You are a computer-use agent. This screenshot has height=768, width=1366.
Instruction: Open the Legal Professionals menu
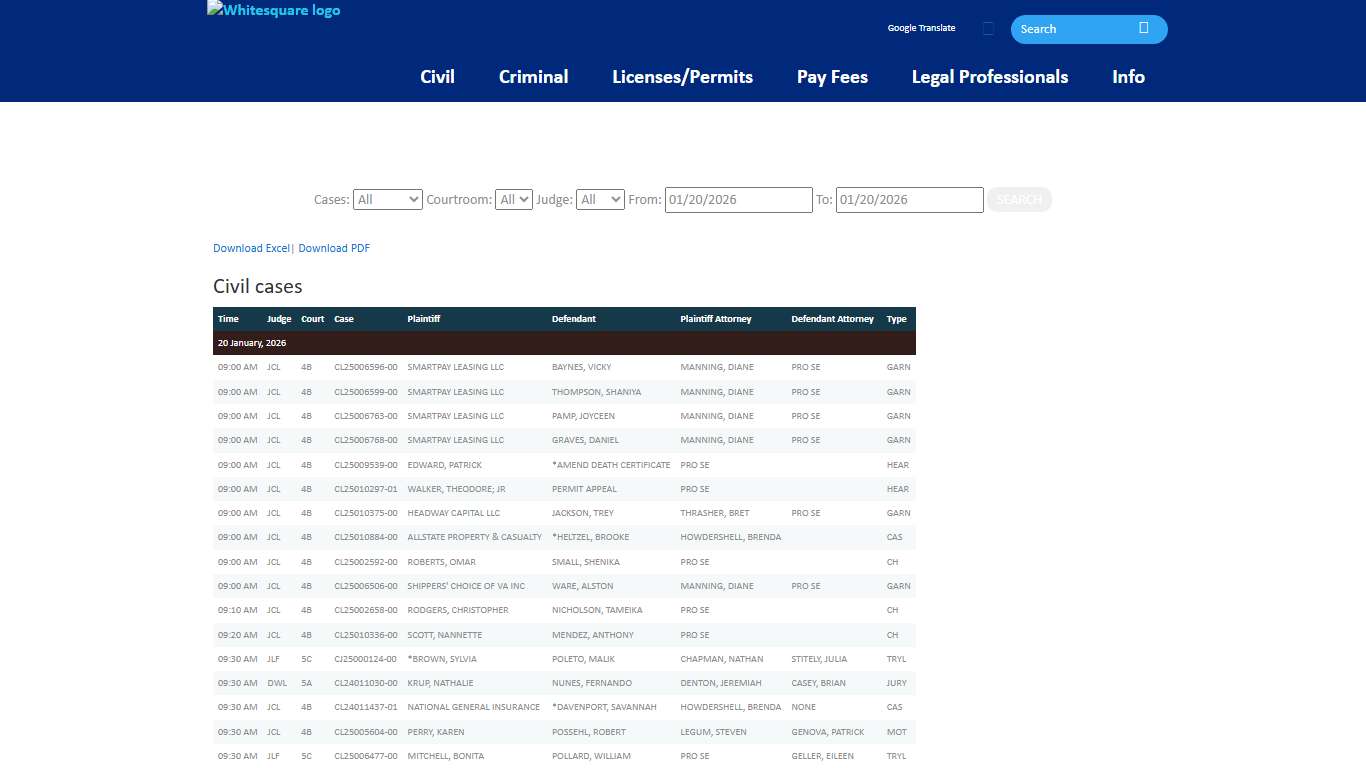click(989, 77)
